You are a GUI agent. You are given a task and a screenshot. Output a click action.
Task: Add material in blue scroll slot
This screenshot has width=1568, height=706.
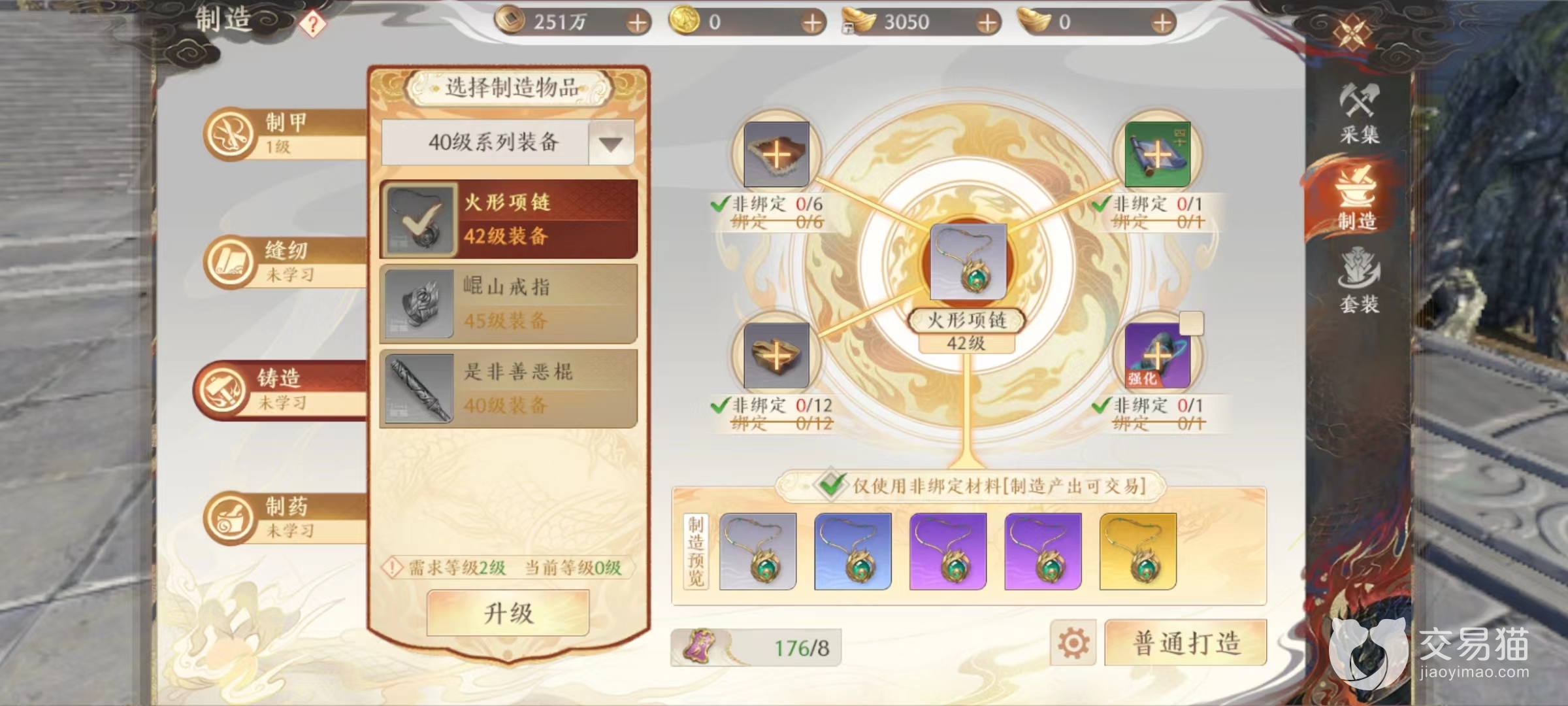tap(1157, 155)
